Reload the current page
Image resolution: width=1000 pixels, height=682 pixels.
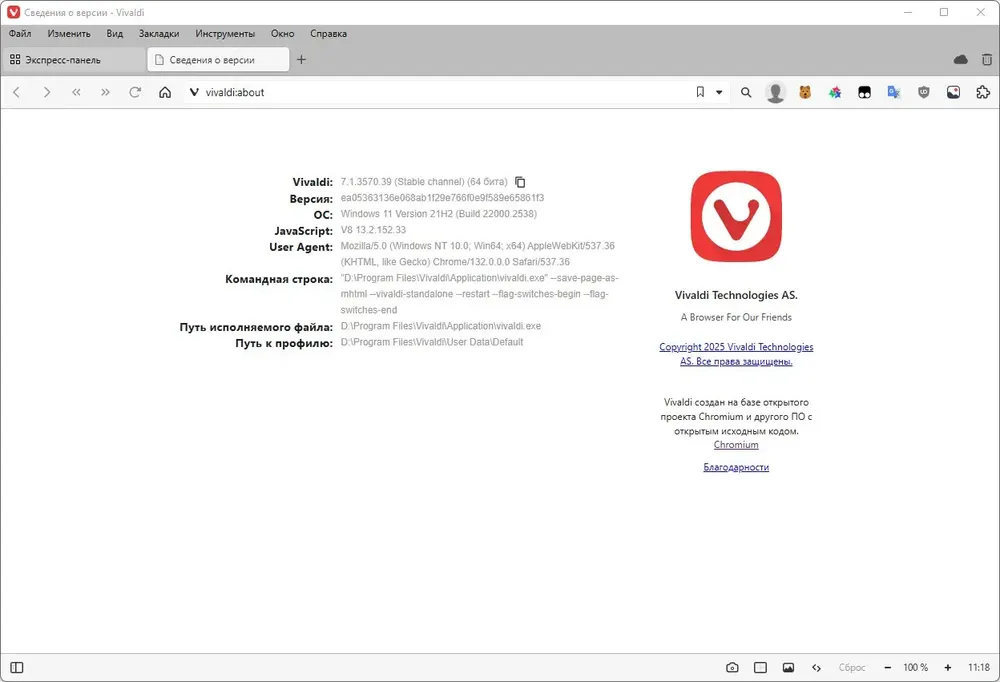(135, 93)
